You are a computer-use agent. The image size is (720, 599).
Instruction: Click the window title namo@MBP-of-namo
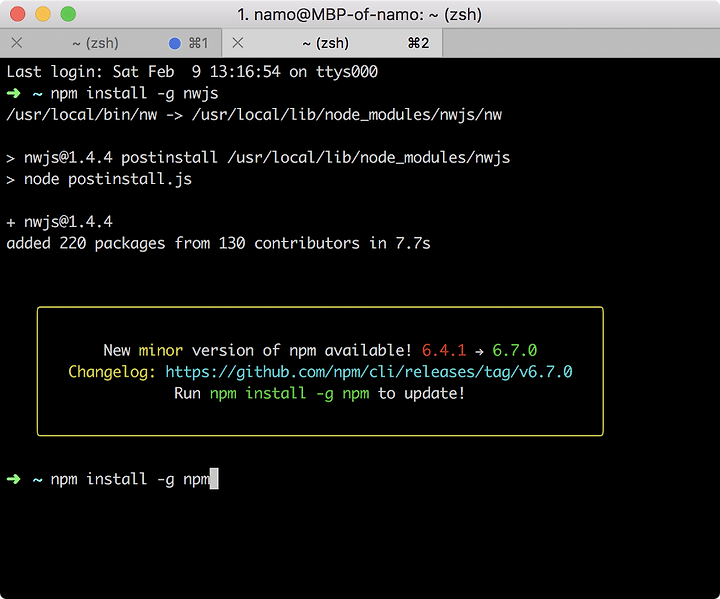(360, 15)
